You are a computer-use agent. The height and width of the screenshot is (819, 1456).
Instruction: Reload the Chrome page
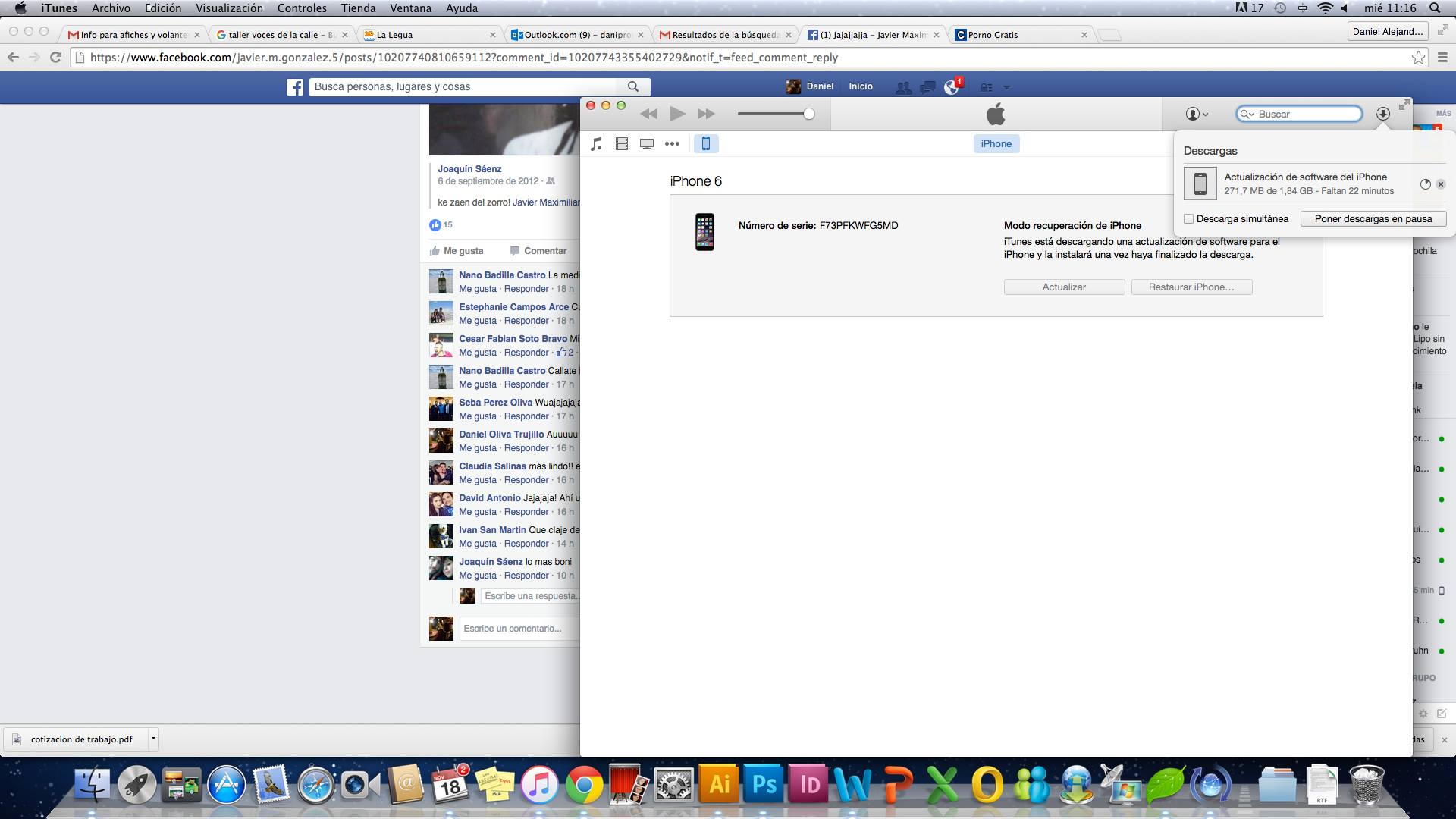point(55,58)
